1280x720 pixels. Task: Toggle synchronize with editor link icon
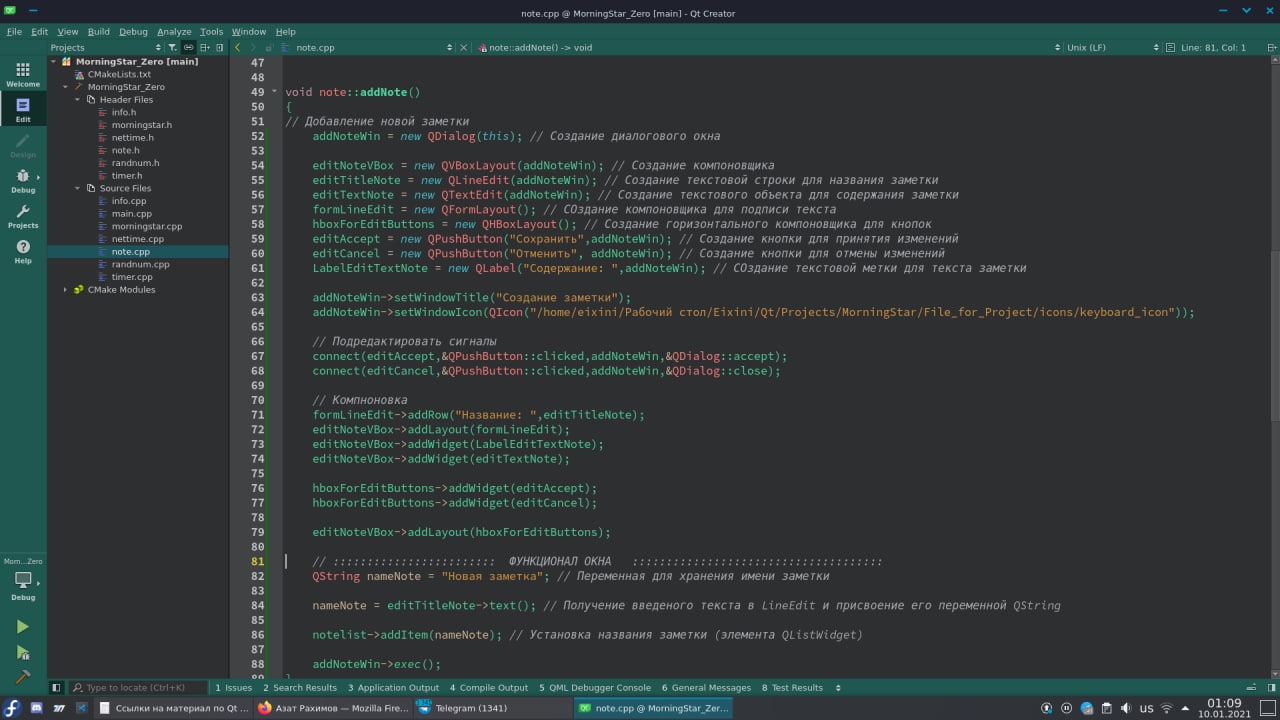188,47
